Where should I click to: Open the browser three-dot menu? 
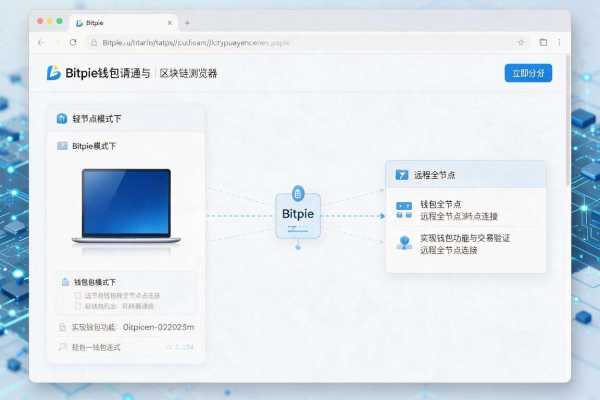559,42
